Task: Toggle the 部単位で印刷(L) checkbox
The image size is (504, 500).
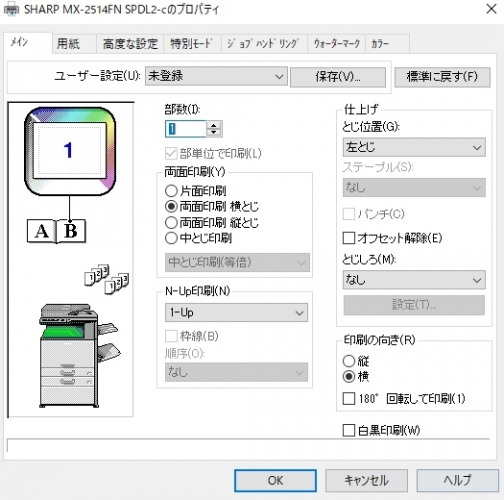Action: click(x=171, y=154)
